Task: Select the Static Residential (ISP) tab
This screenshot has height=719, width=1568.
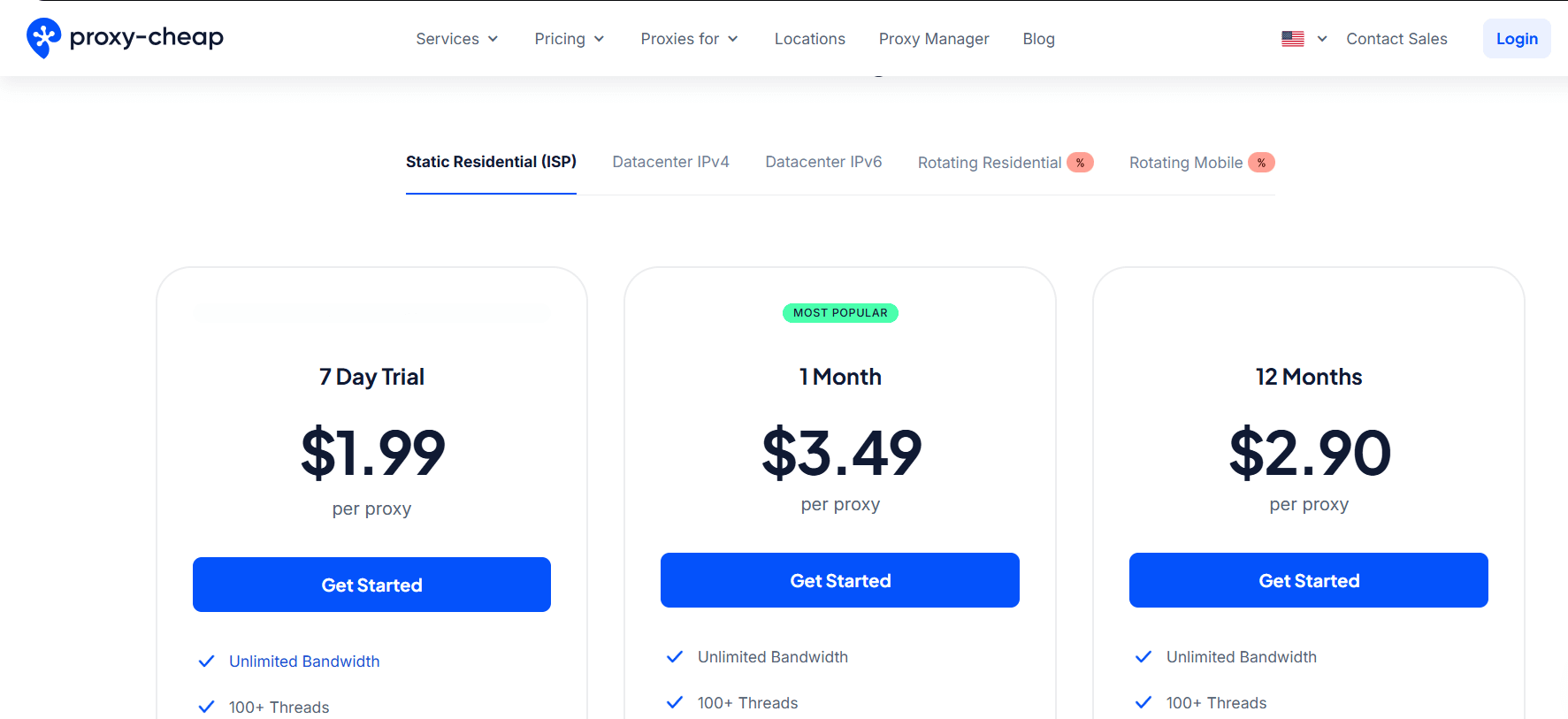Action: [x=491, y=162]
